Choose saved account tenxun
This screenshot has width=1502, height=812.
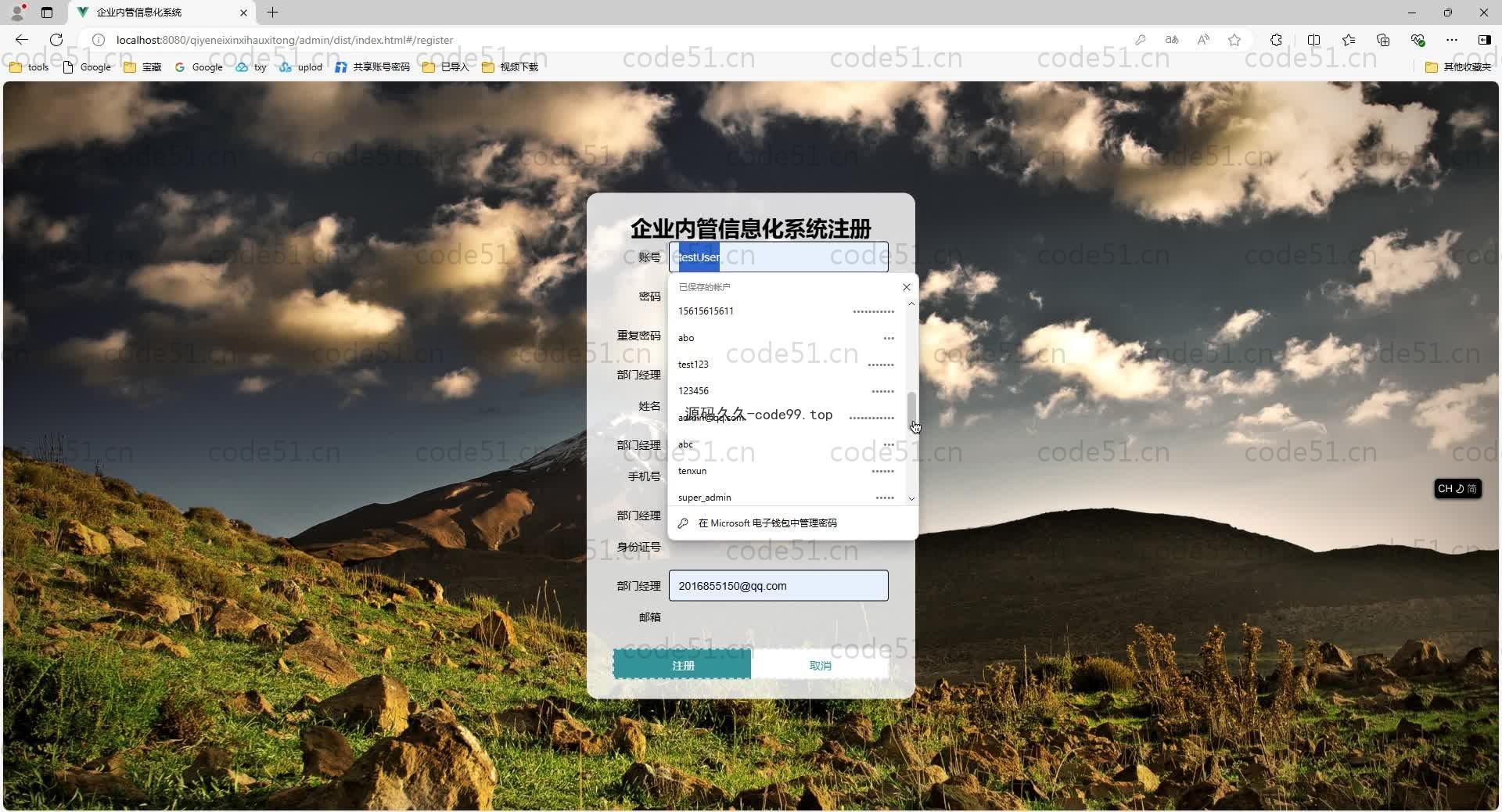coord(786,471)
